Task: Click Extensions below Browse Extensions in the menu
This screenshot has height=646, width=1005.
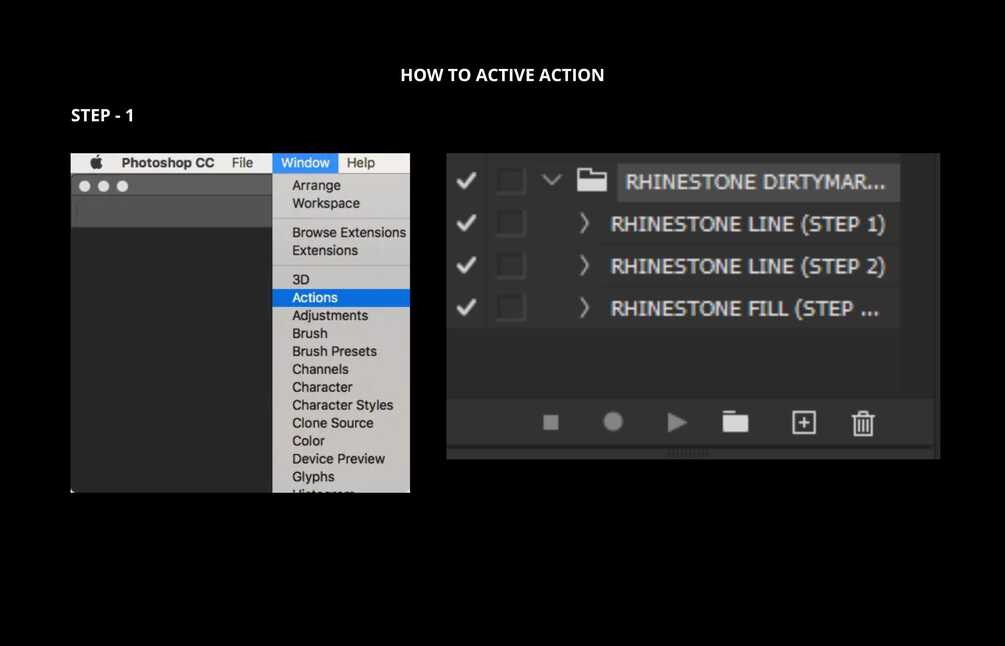Action: coord(325,250)
